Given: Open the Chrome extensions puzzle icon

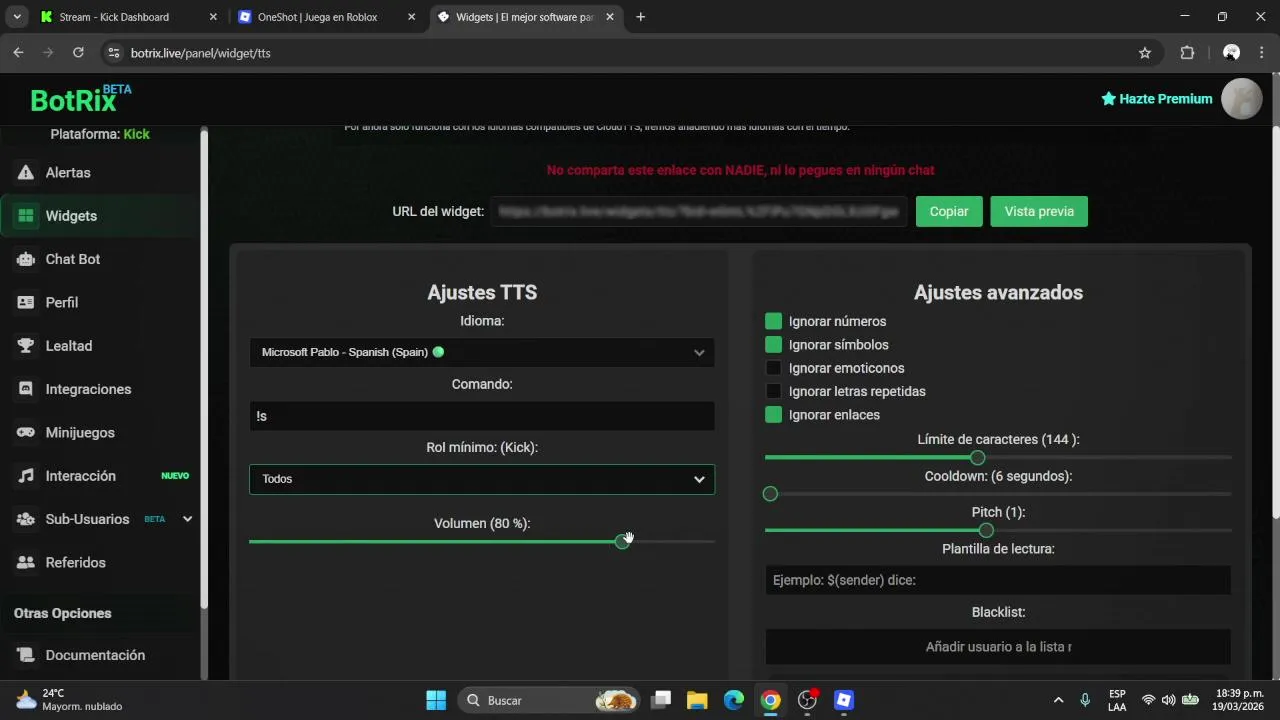Looking at the screenshot, I should pyautogui.click(x=1188, y=53).
